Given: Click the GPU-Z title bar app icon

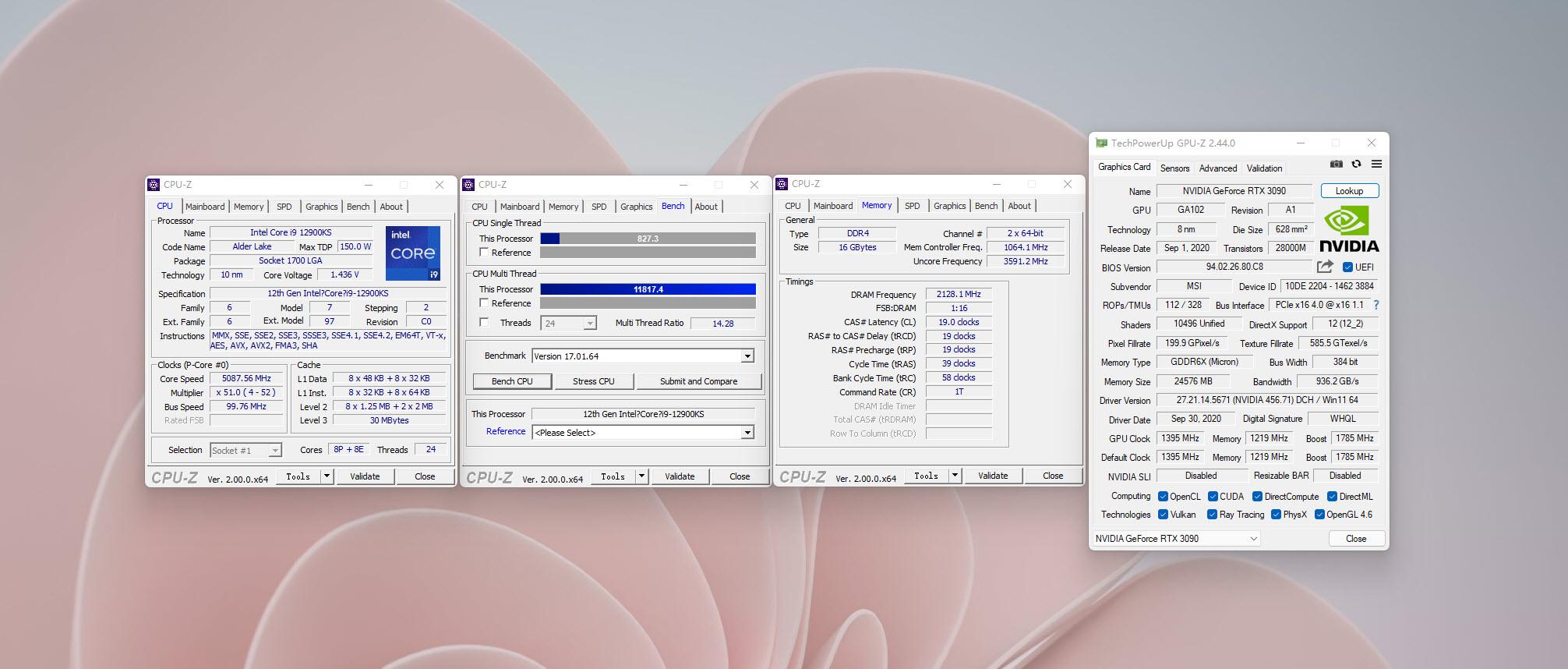Looking at the screenshot, I should pos(1101,143).
